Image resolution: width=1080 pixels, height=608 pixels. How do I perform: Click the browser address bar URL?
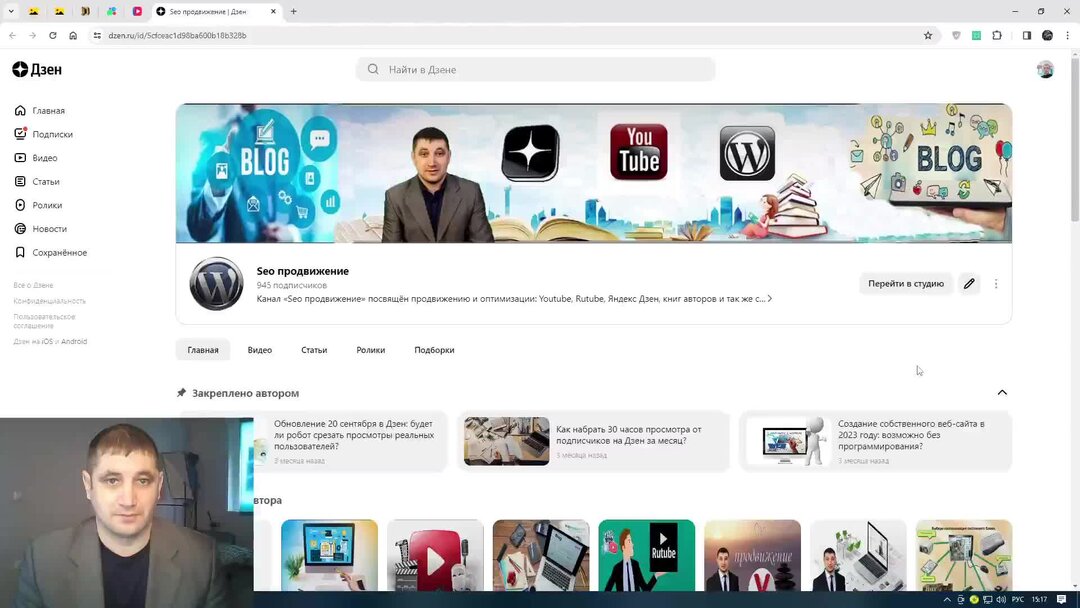pyautogui.click(x=177, y=35)
